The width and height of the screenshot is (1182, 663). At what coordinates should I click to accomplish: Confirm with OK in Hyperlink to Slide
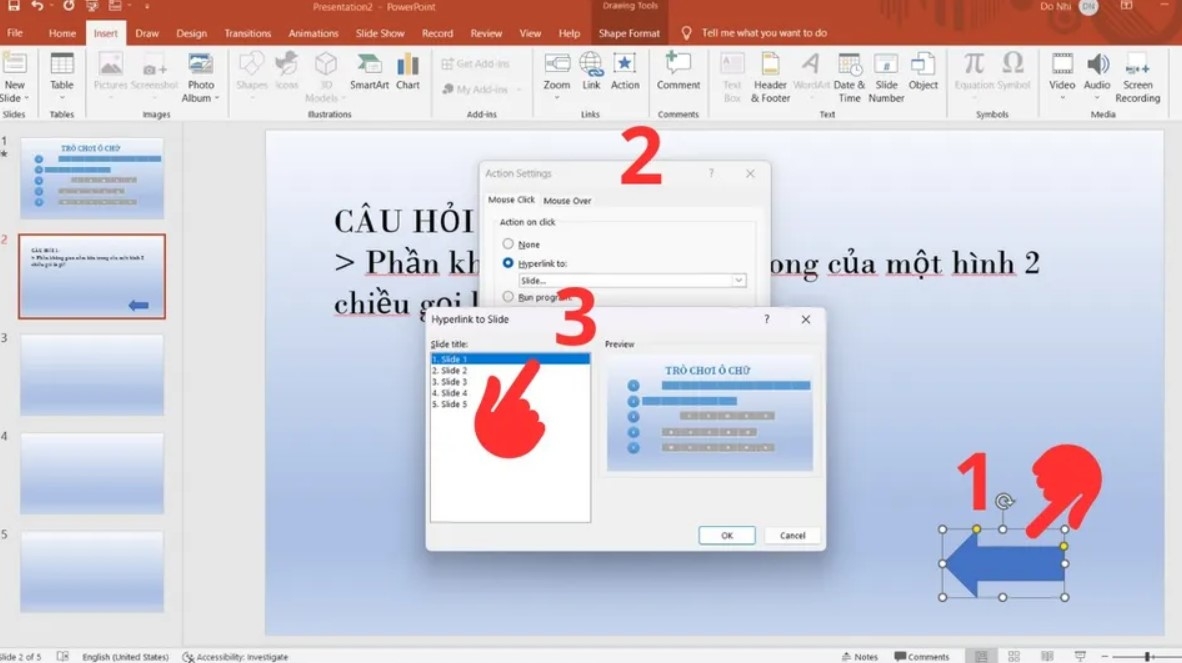click(727, 535)
